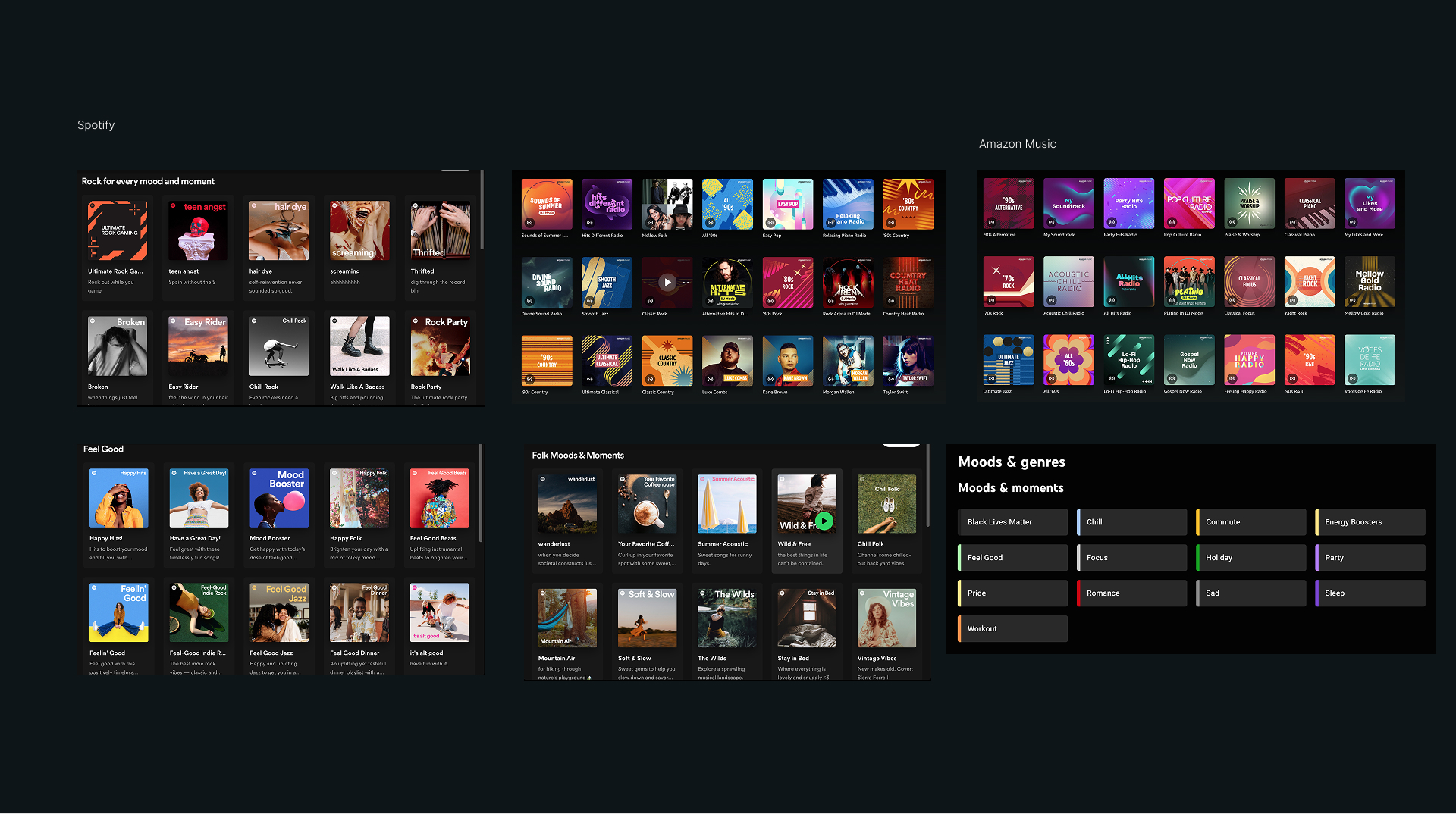Open the Vintage Vibes playlist cover

[886, 618]
